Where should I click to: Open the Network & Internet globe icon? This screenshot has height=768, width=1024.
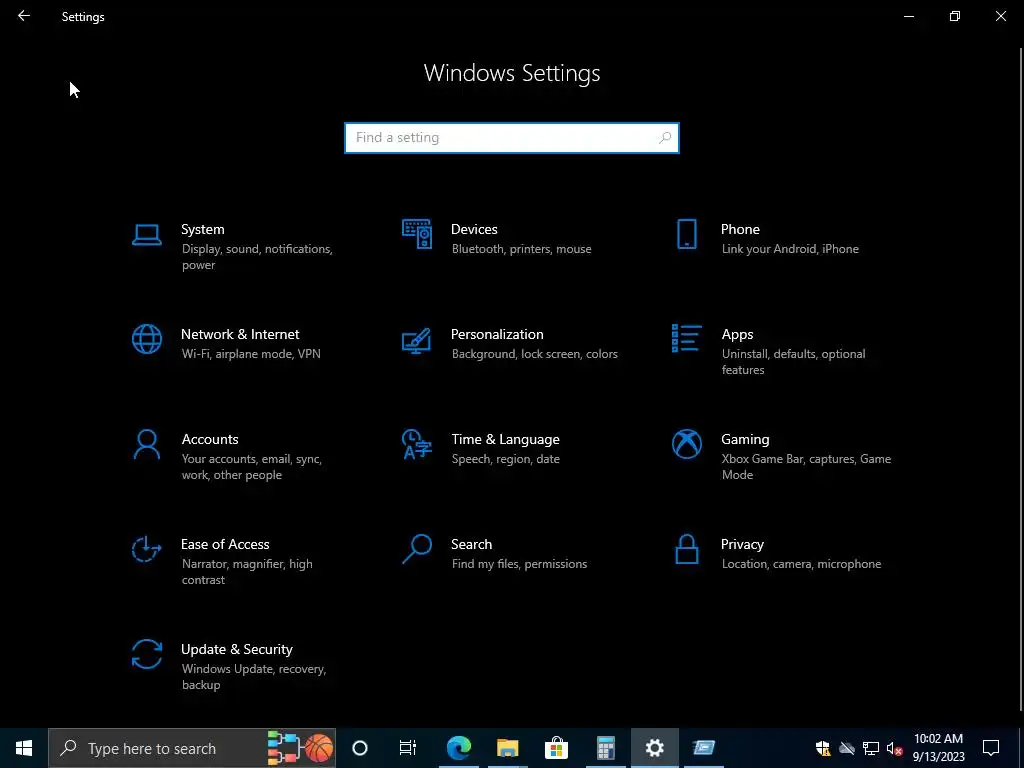pyautogui.click(x=146, y=340)
